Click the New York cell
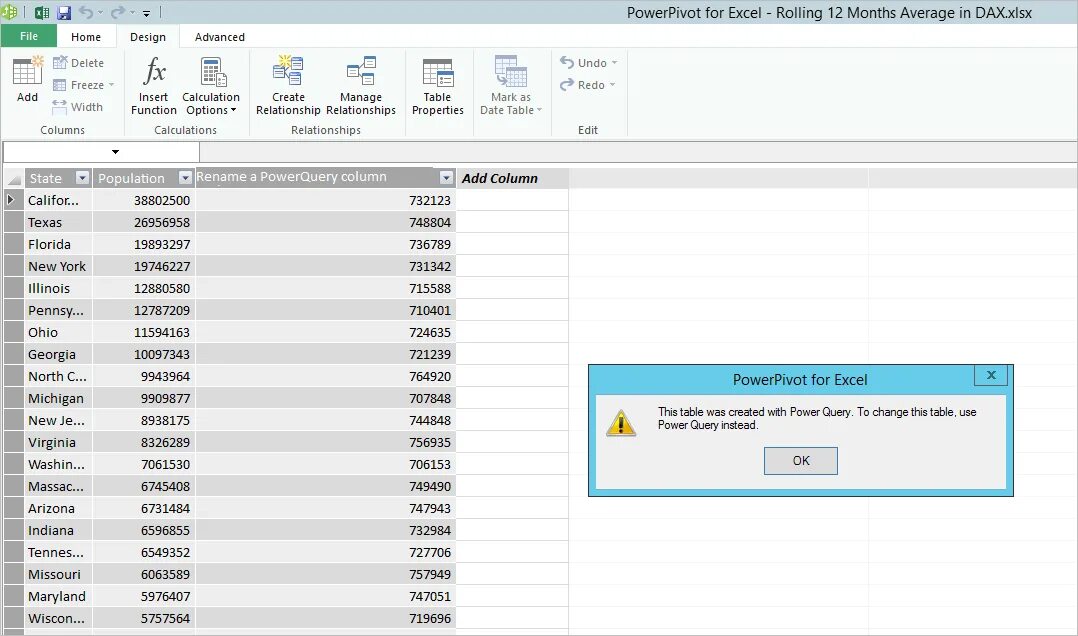The height and width of the screenshot is (636, 1078). (x=58, y=266)
